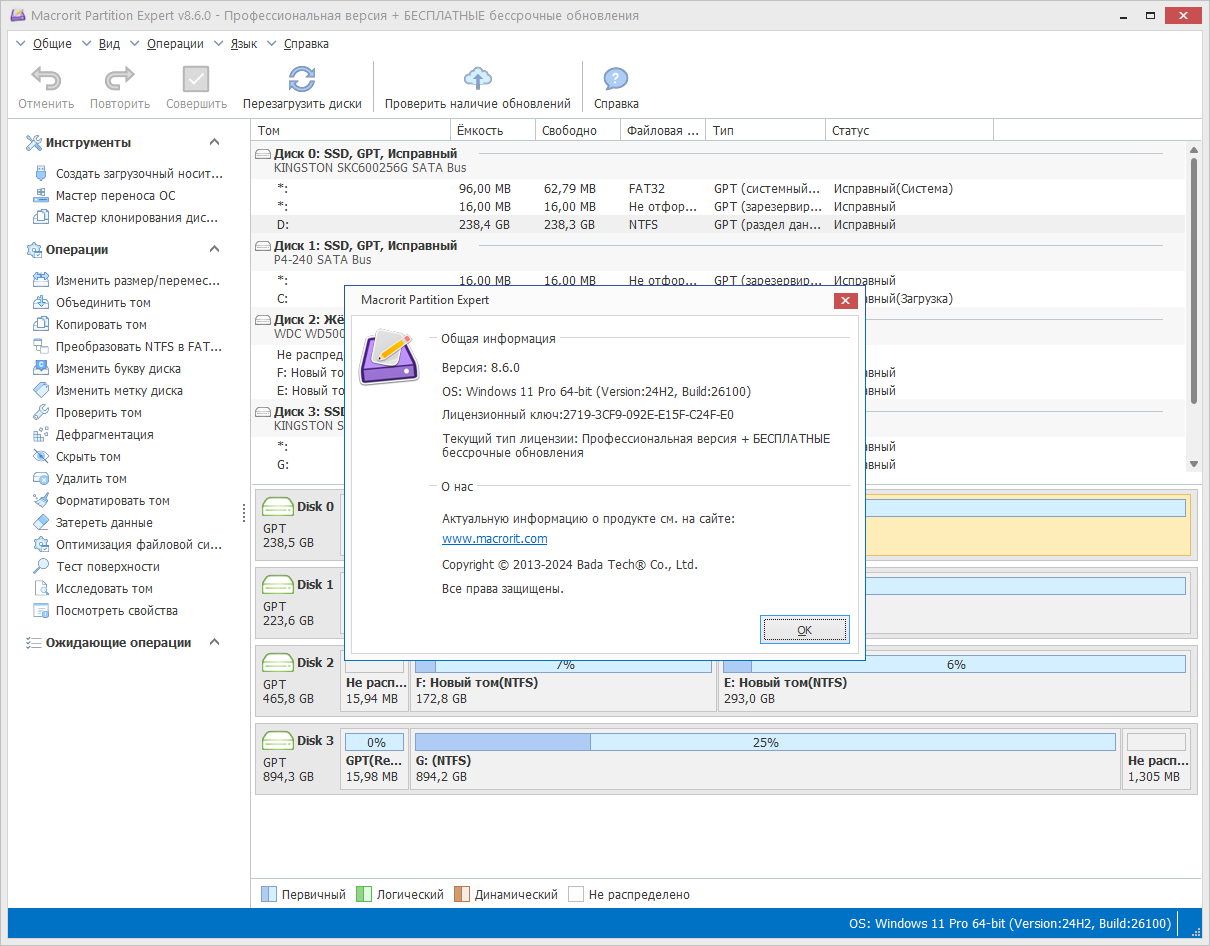This screenshot has height=946, width=1210.
Task: Click the Логический legend color swatch
Action: (x=364, y=894)
